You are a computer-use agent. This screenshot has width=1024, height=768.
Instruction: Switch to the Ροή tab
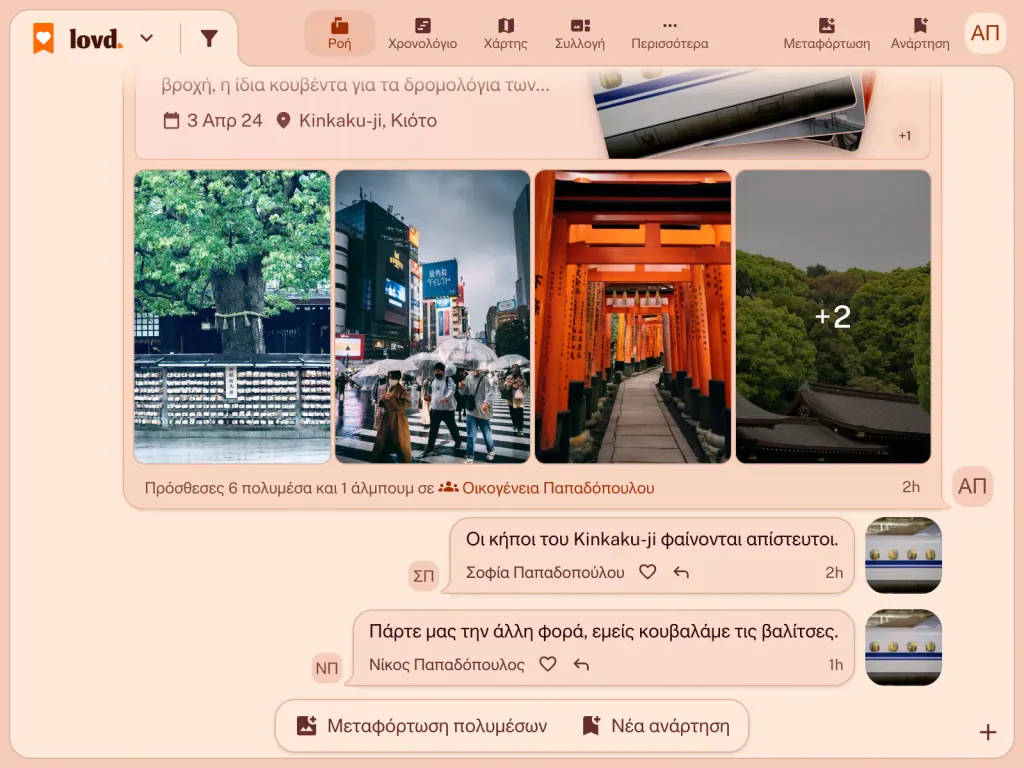coord(340,34)
